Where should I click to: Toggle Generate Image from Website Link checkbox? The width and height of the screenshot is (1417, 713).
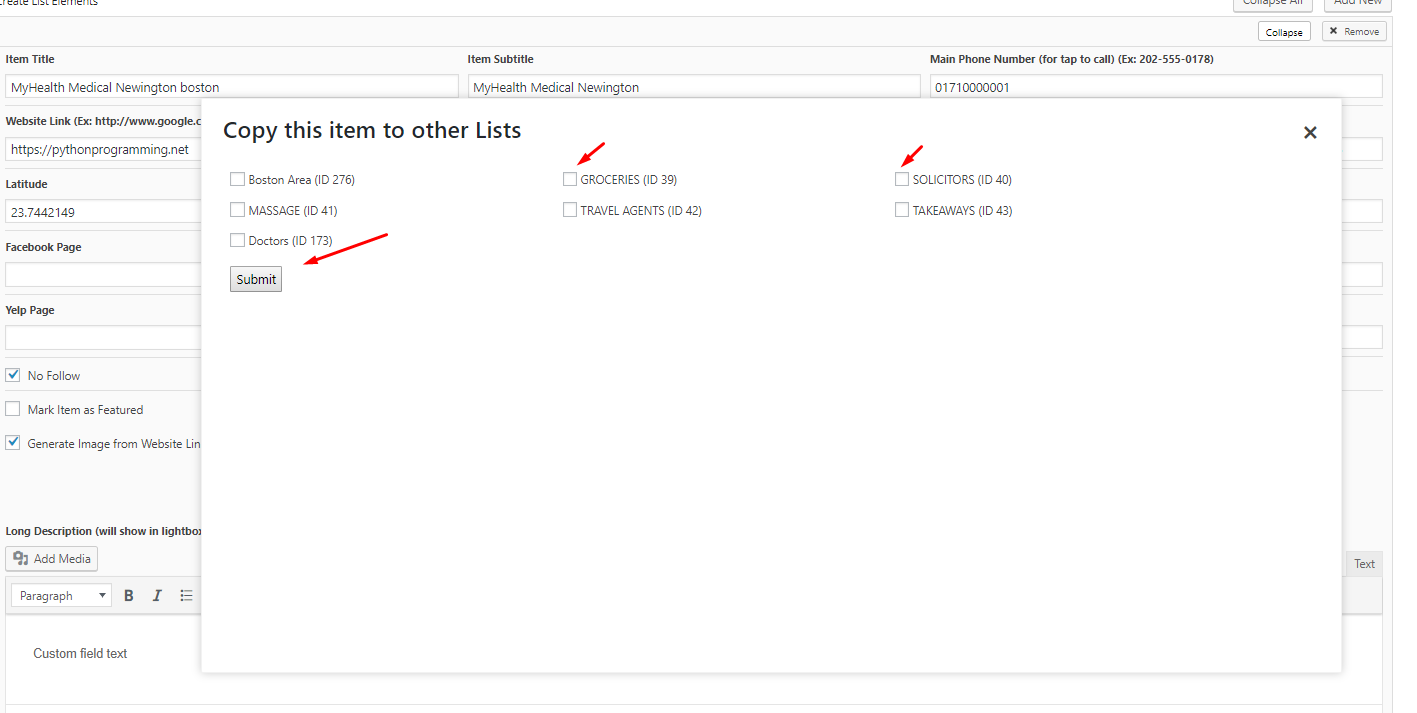click(13, 442)
